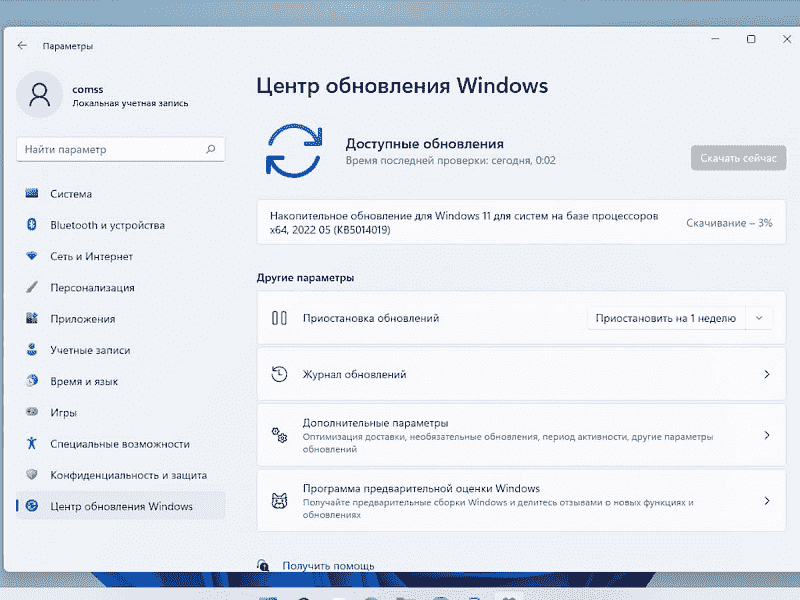Click the gears icon of Дополнительные параметры
Image resolution: width=800 pixels, height=600 pixels.
(x=279, y=435)
